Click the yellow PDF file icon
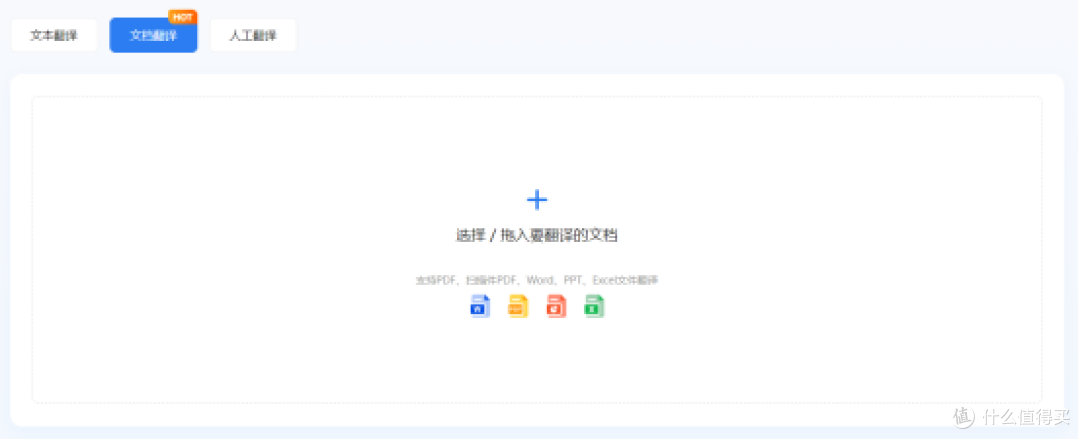 coord(517,306)
